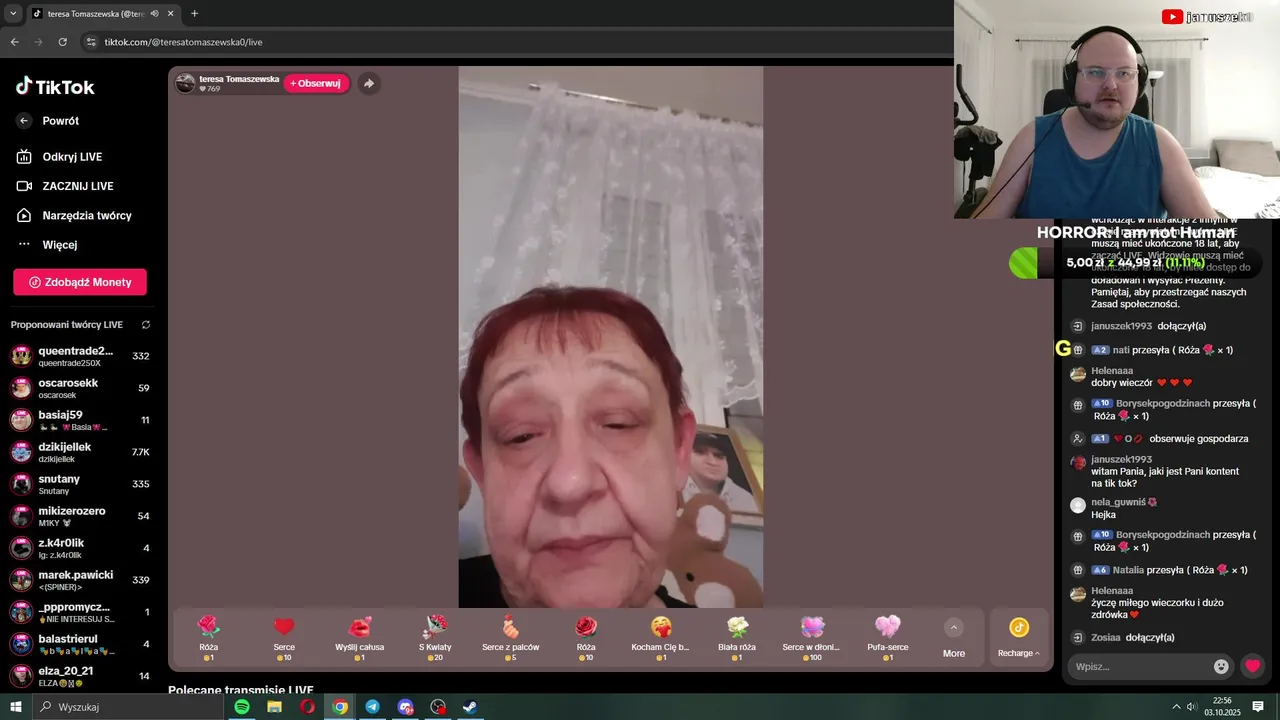Click the share arrow icon
The width and height of the screenshot is (1280, 720).
[368, 83]
